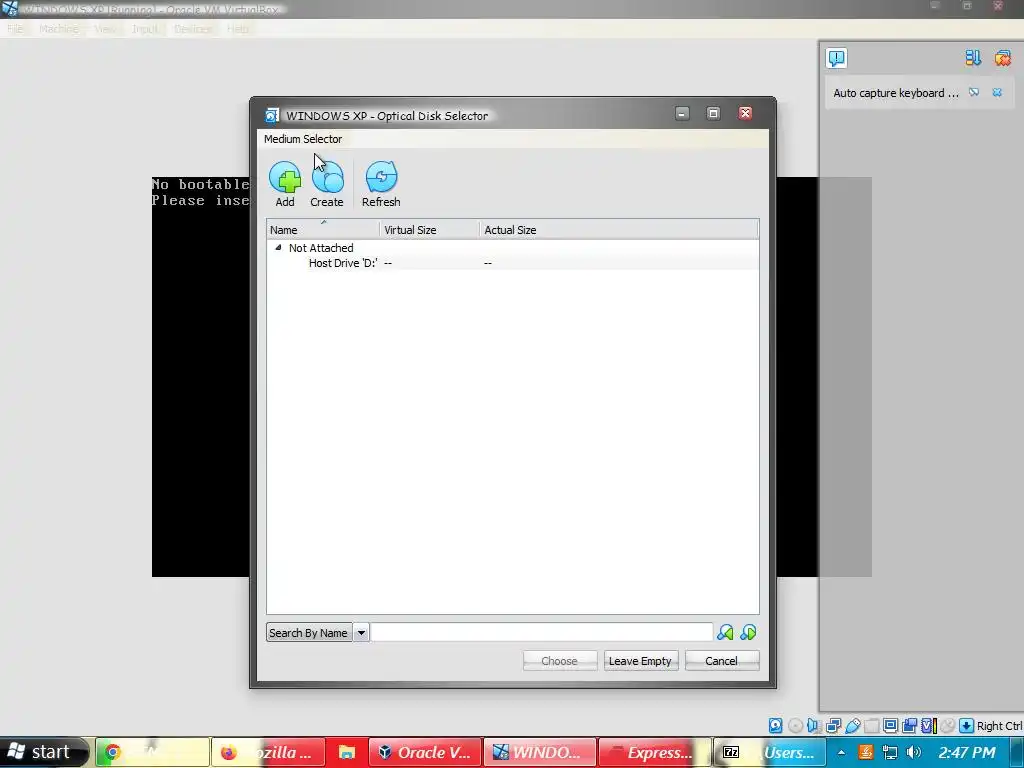Show hidden system tray icons arrow
This screenshot has height=768, width=1024.
click(x=841, y=752)
